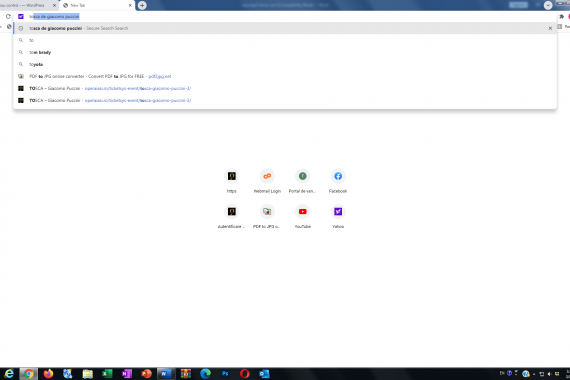Open the PDF to JPG shortcut tile

[267, 217]
